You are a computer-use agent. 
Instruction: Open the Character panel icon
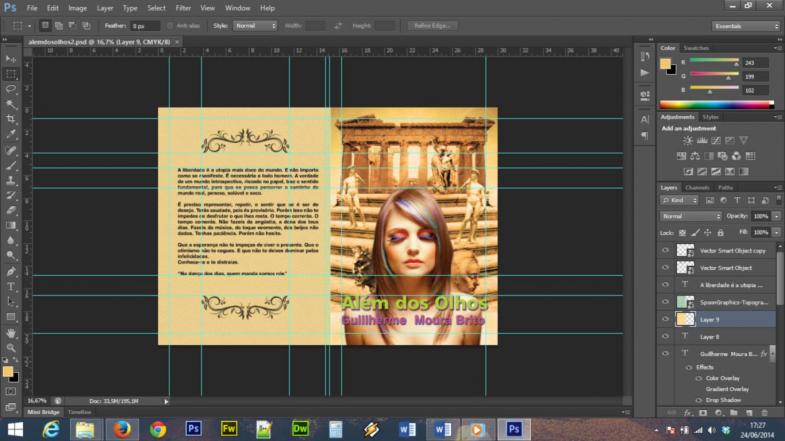(x=643, y=119)
